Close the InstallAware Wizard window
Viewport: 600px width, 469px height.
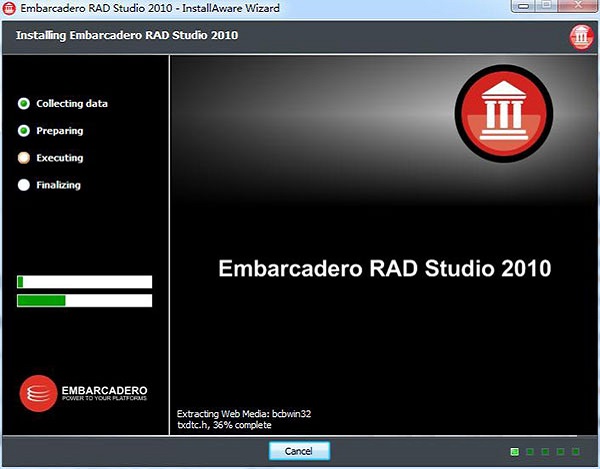(578, 6)
